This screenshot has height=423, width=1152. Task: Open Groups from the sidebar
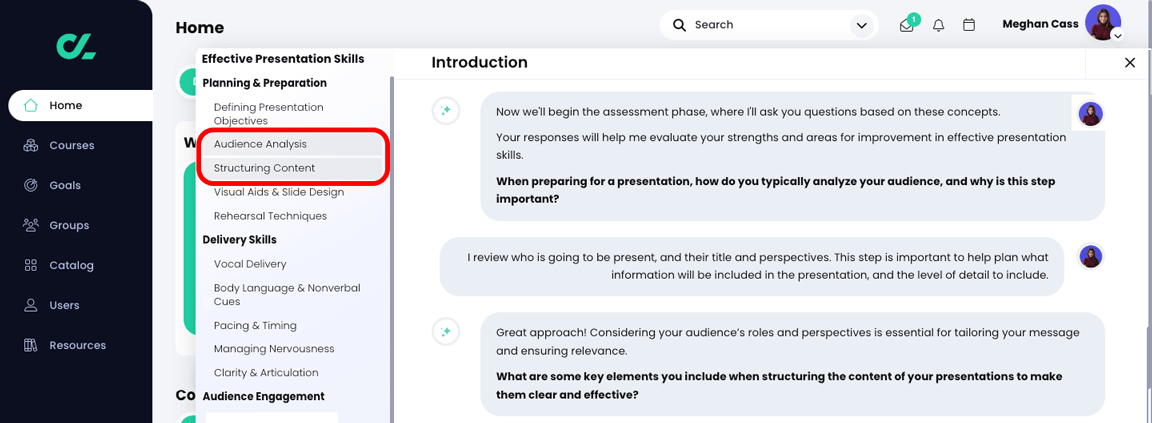(x=68, y=225)
